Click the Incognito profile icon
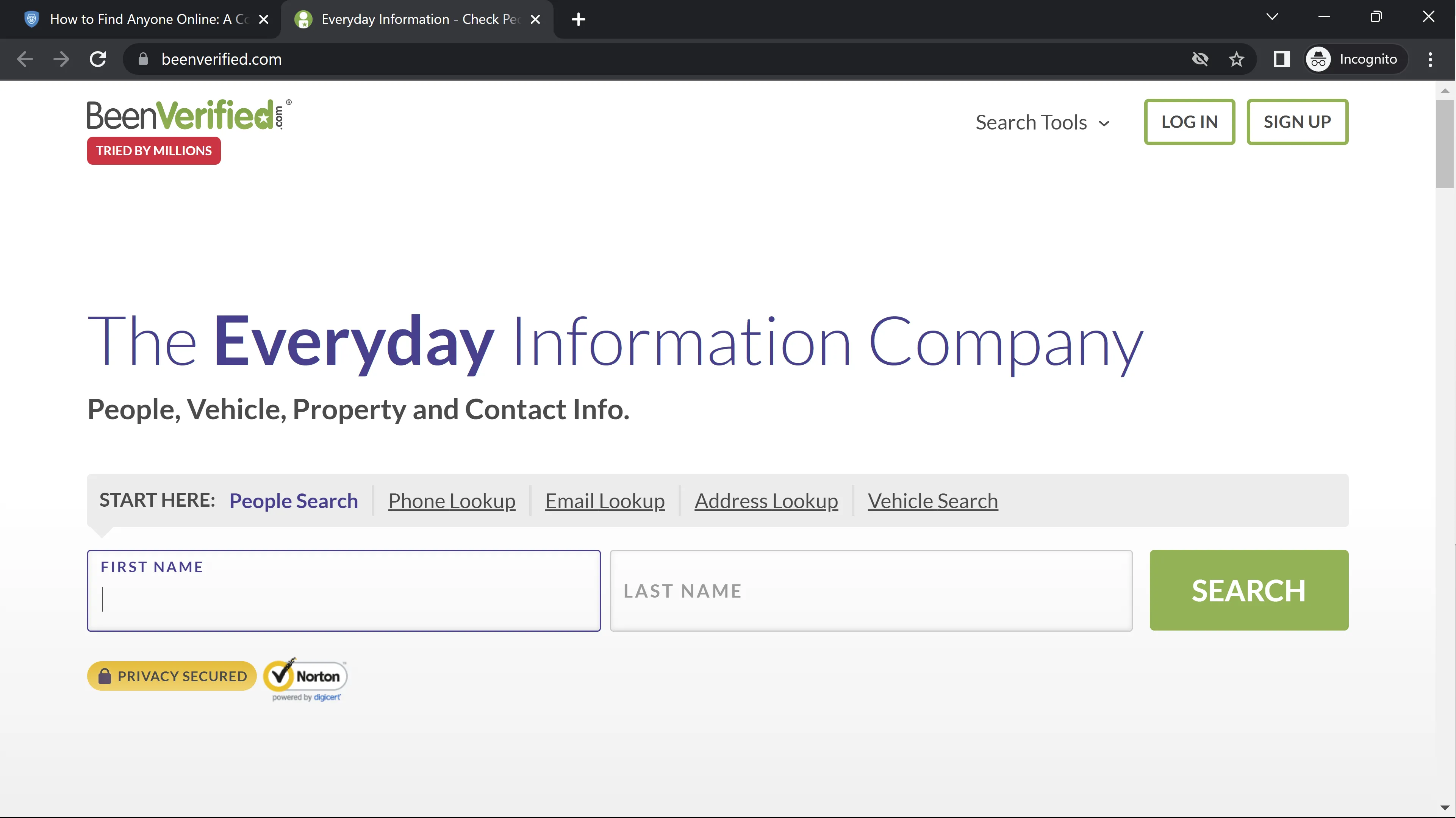Screen dimensions: 1456x818 tap(1318, 59)
